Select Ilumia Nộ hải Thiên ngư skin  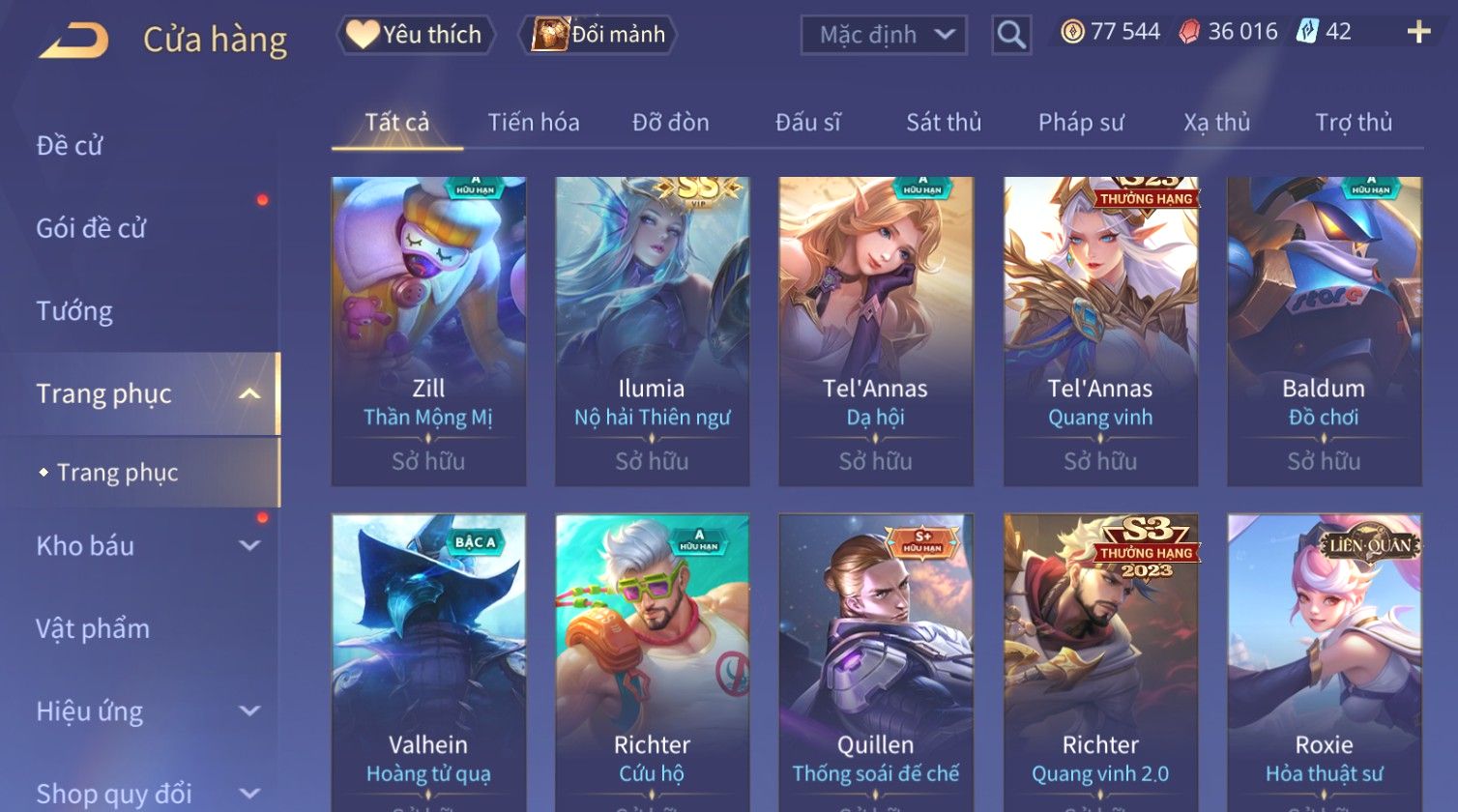[x=652, y=331]
